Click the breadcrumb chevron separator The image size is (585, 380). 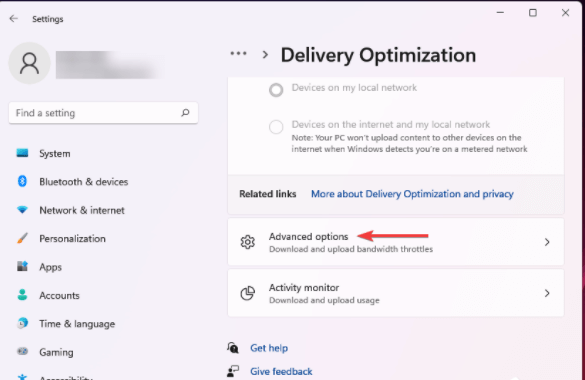pos(265,54)
